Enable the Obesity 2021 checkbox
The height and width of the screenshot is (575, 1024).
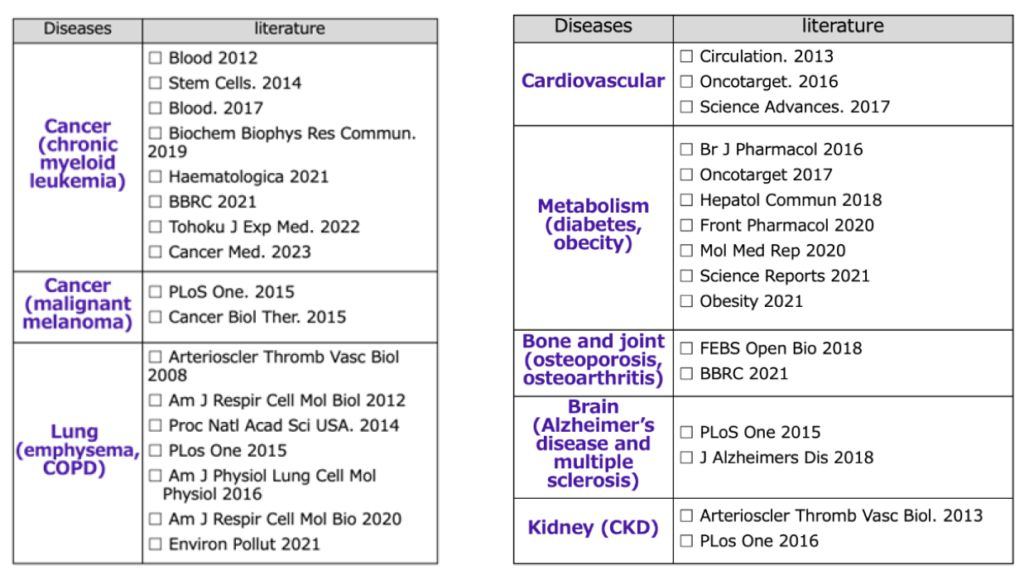click(x=686, y=301)
